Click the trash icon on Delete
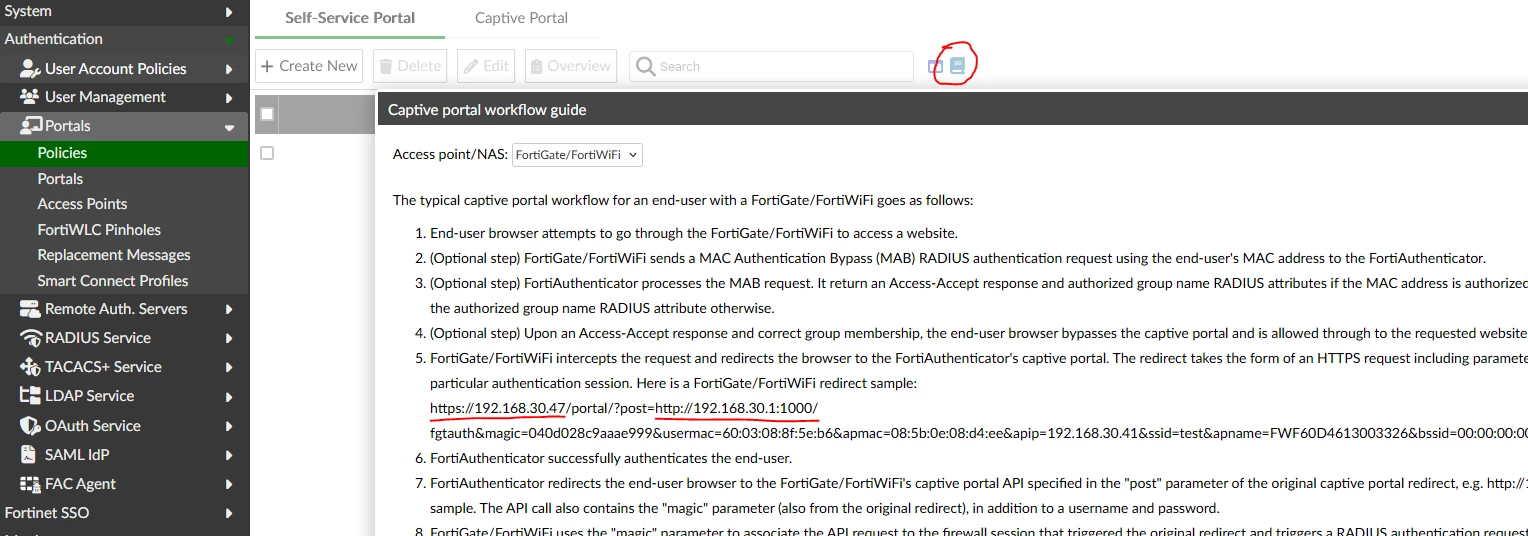Viewport: 1528px width, 536px height. 386,66
